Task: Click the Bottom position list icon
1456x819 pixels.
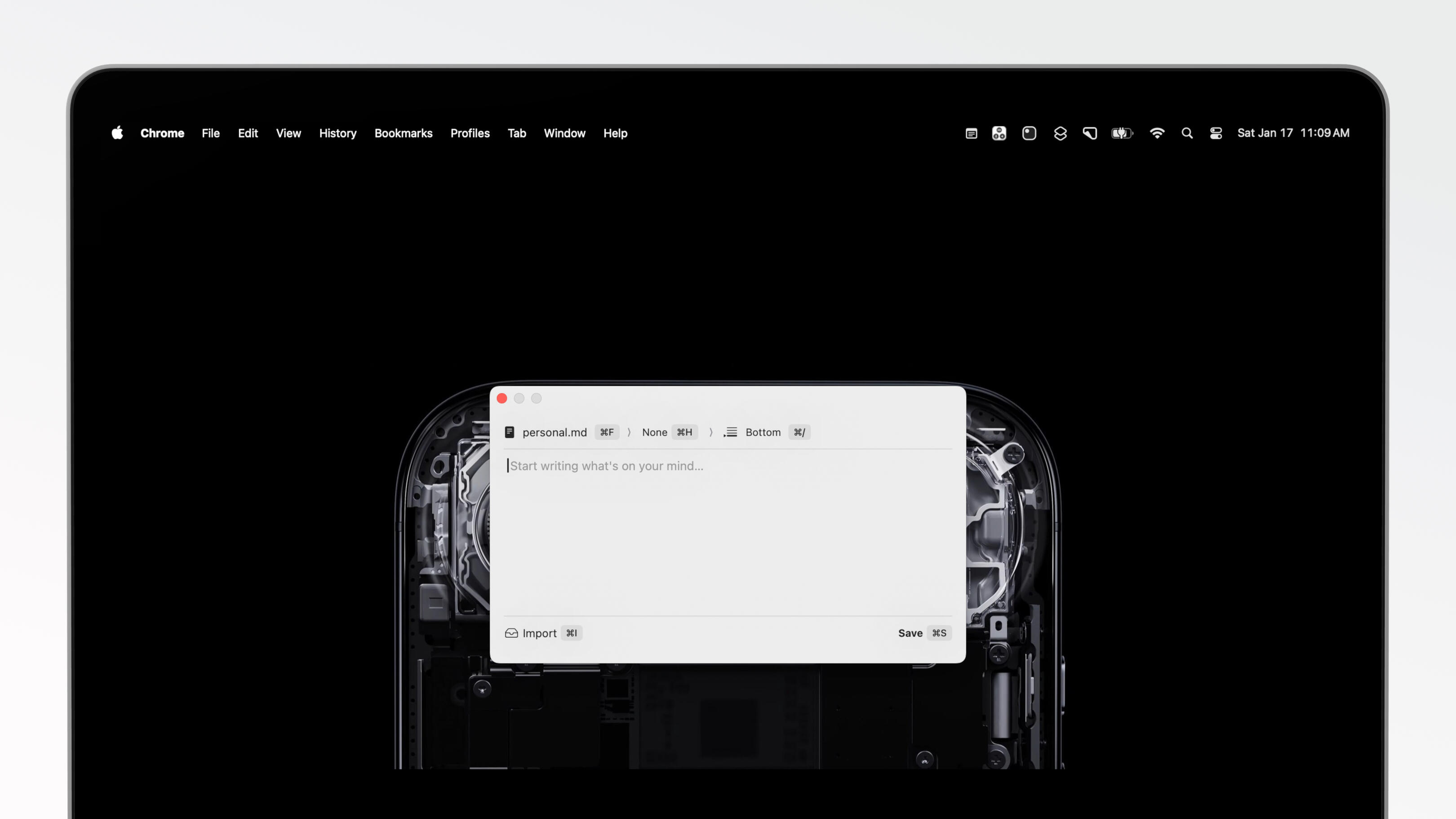Action: (730, 432)
